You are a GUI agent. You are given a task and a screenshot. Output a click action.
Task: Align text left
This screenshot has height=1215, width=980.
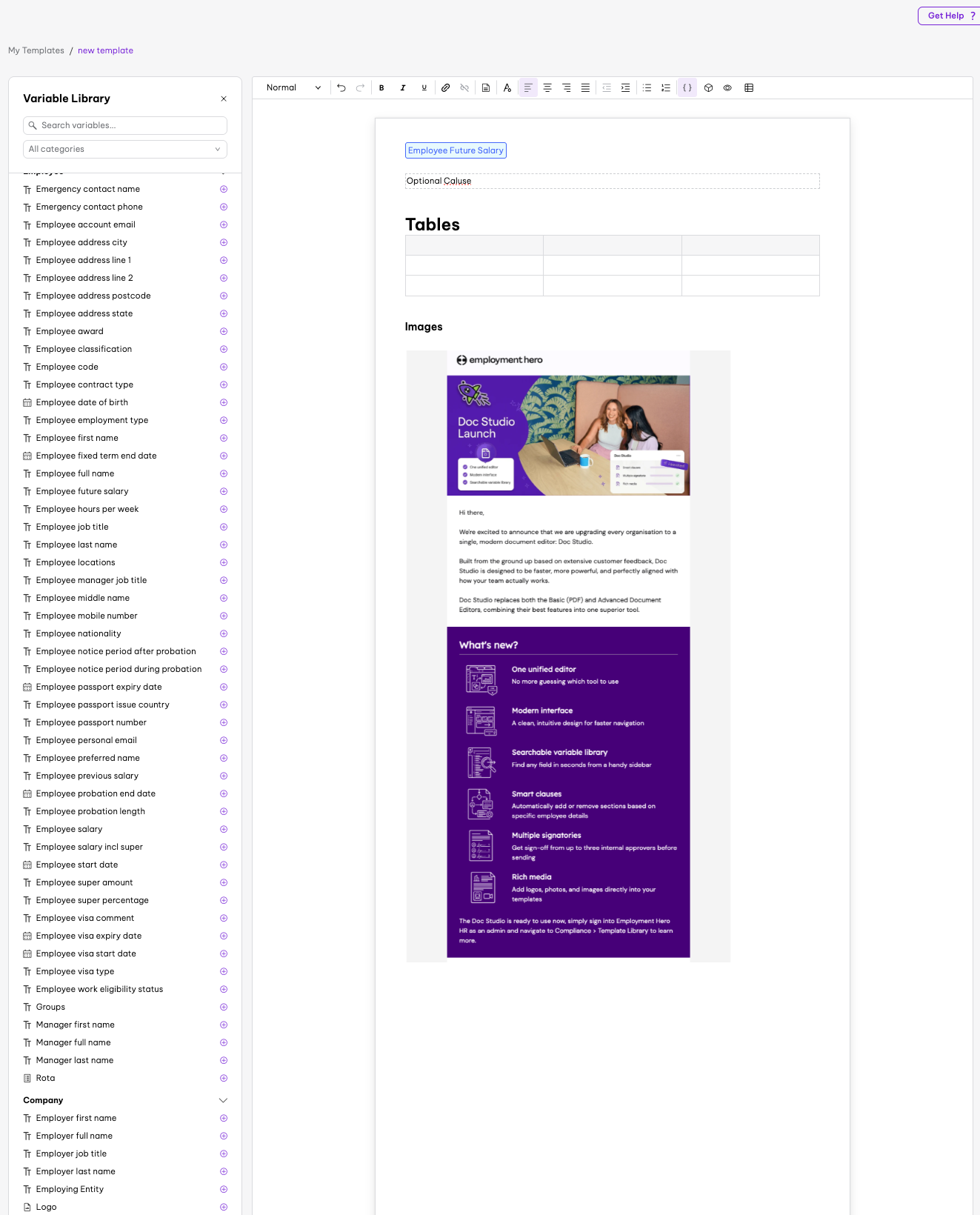click(528, 87)
